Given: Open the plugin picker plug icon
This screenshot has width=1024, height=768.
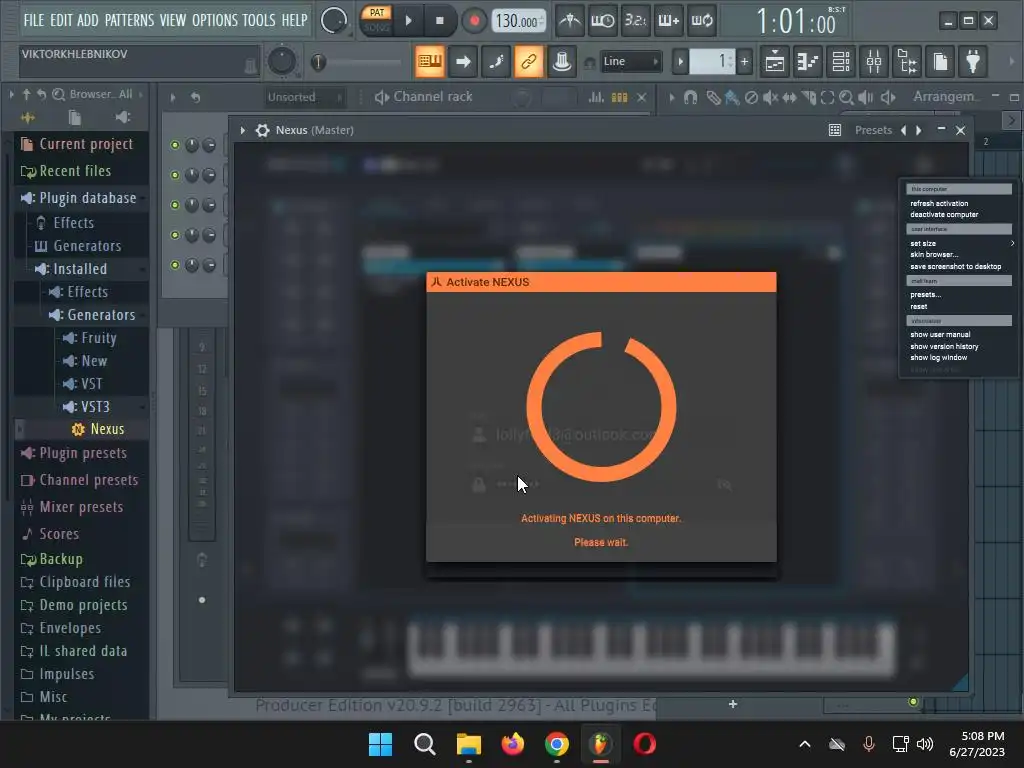Looking at the screenshot, I should pyautogui.click(x=973, y=61).
